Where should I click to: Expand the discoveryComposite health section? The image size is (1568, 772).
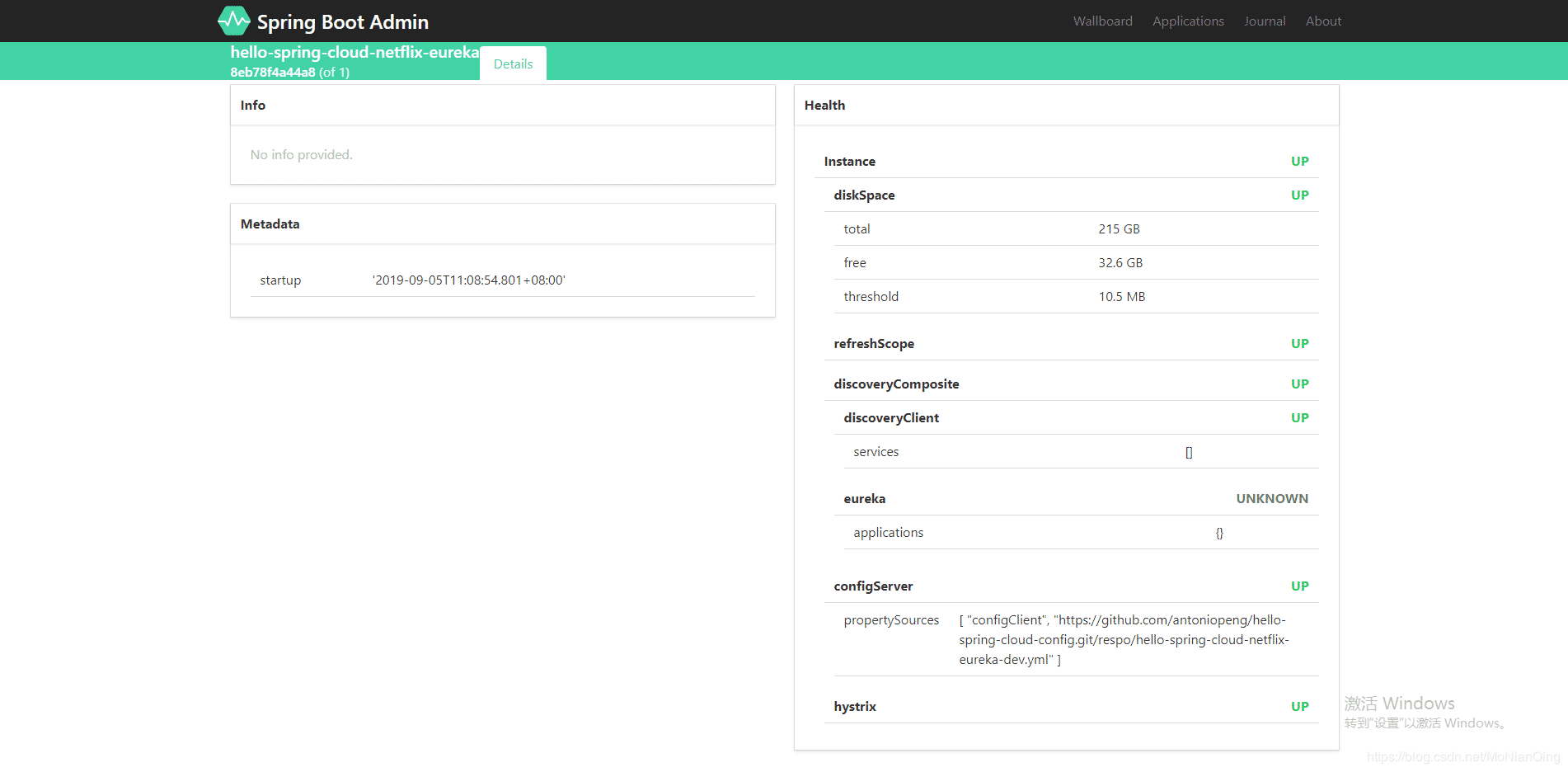(896, 384)
